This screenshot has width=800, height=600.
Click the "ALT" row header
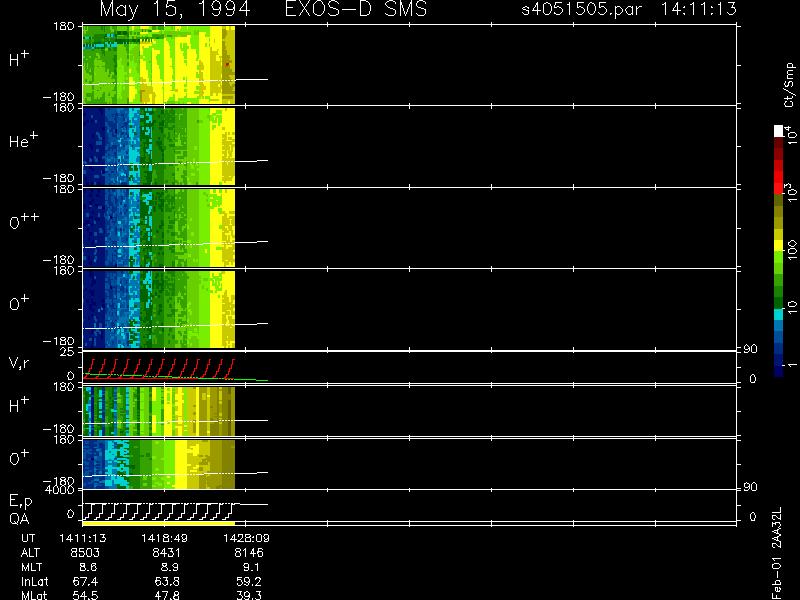point(30,553)
